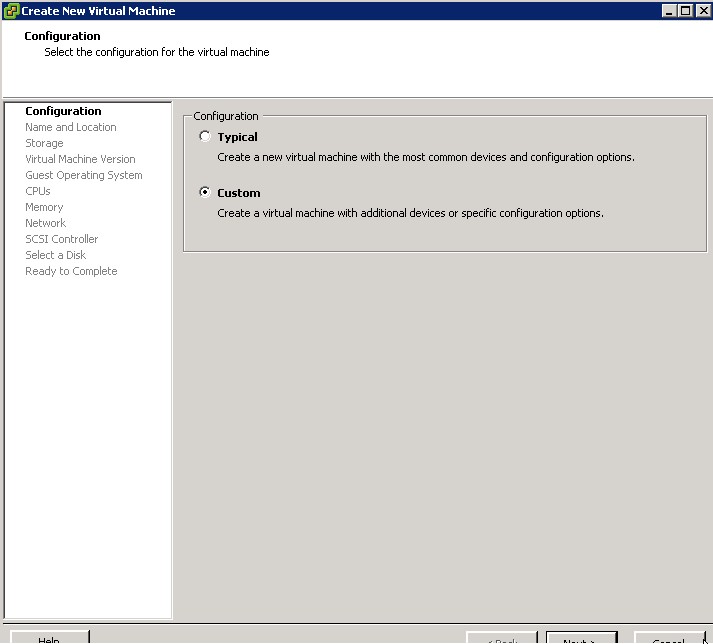The height and width of the screenshot is (644, 713).
Task: Go to the Name and Location step
Action: tap(70, 127)
